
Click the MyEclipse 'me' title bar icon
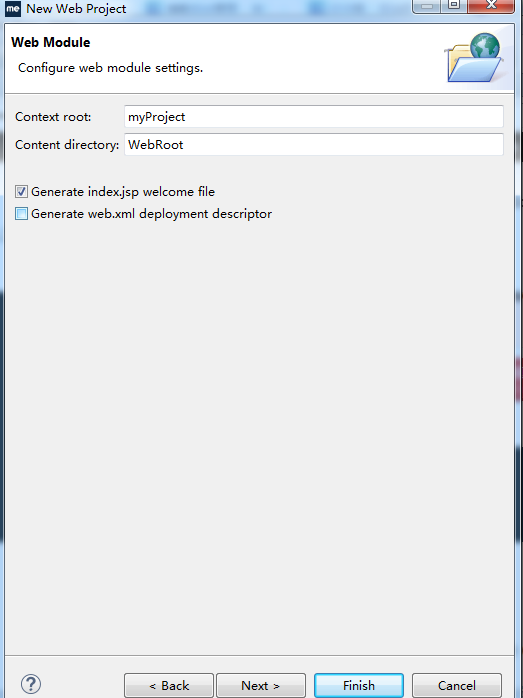(x=13, y=8)
